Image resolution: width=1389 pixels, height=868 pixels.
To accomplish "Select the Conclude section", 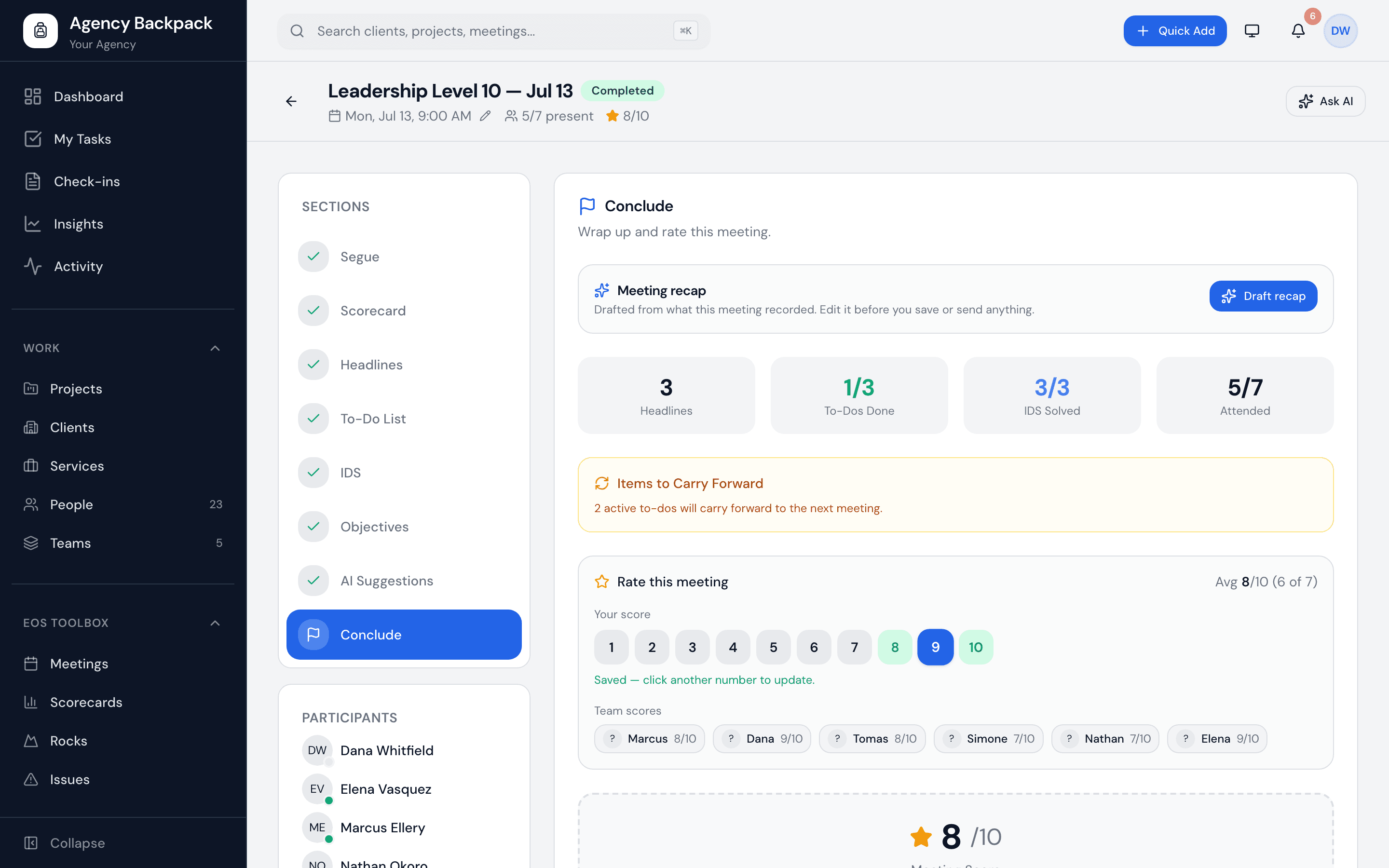I will [404, 634].
